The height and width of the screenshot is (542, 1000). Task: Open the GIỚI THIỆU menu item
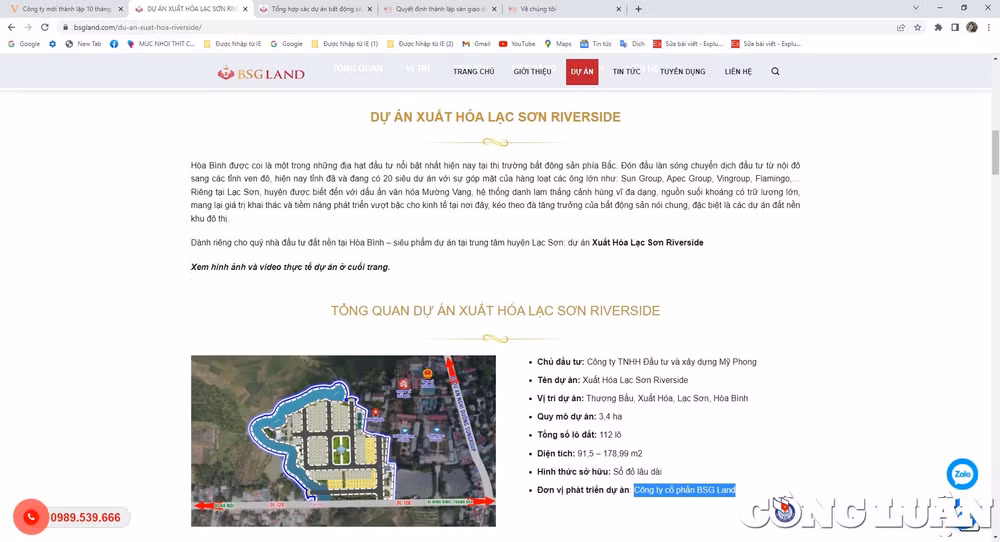tap(532, 71)
